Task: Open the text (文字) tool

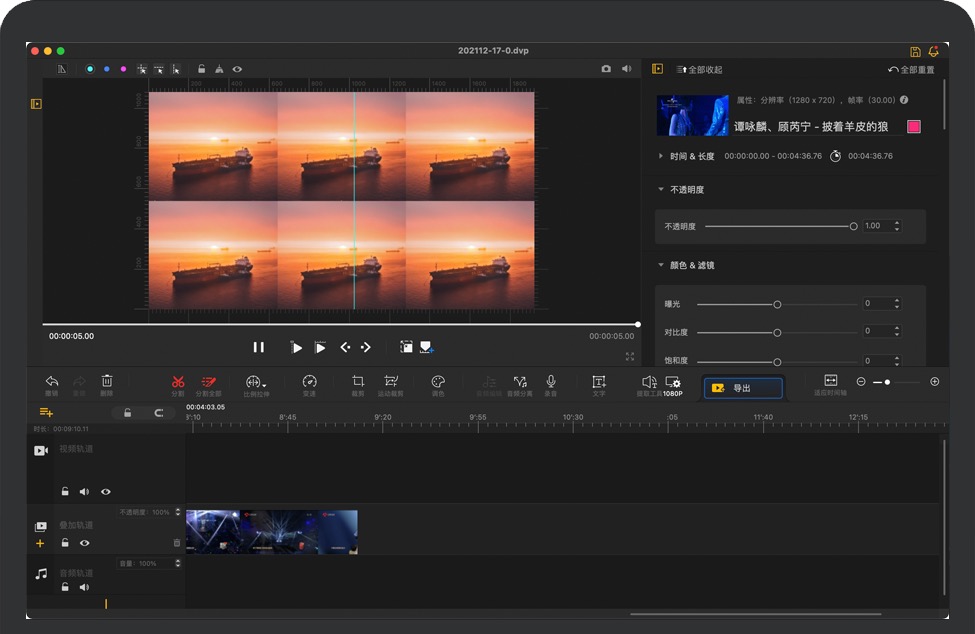Action: [x=599, y=381]
